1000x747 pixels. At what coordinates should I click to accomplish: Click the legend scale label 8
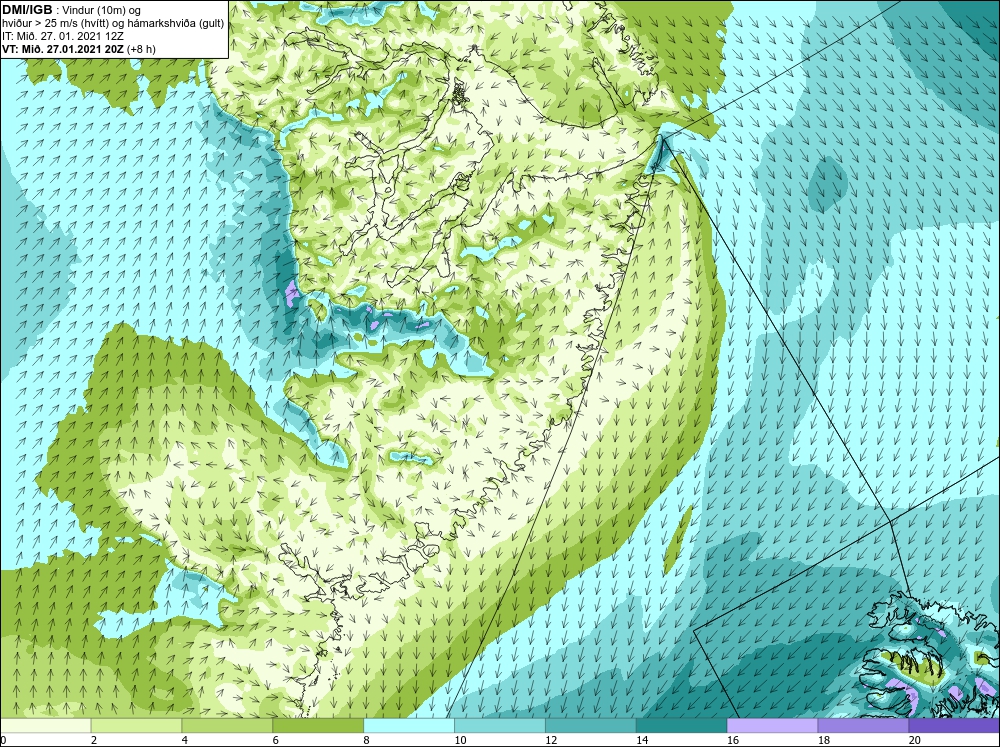[x=367, y=740]
